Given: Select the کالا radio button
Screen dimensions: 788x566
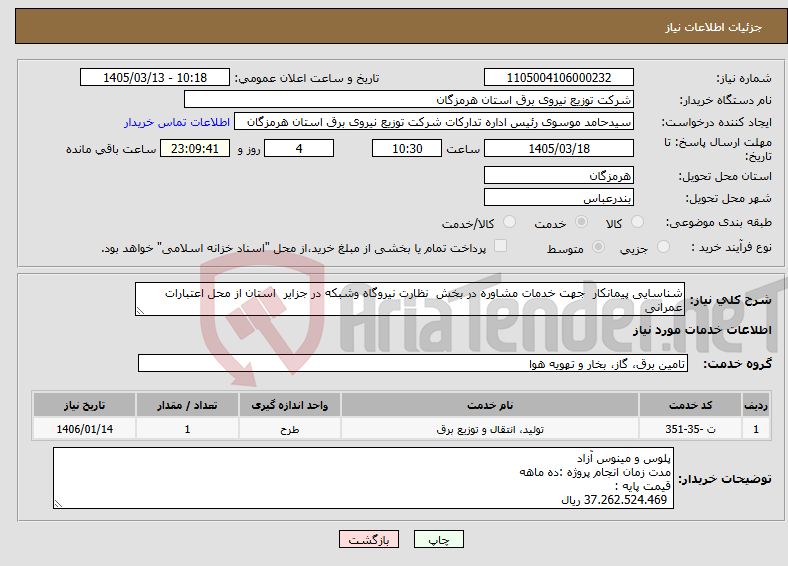Looking at the screenshot, I should (637, 222).
